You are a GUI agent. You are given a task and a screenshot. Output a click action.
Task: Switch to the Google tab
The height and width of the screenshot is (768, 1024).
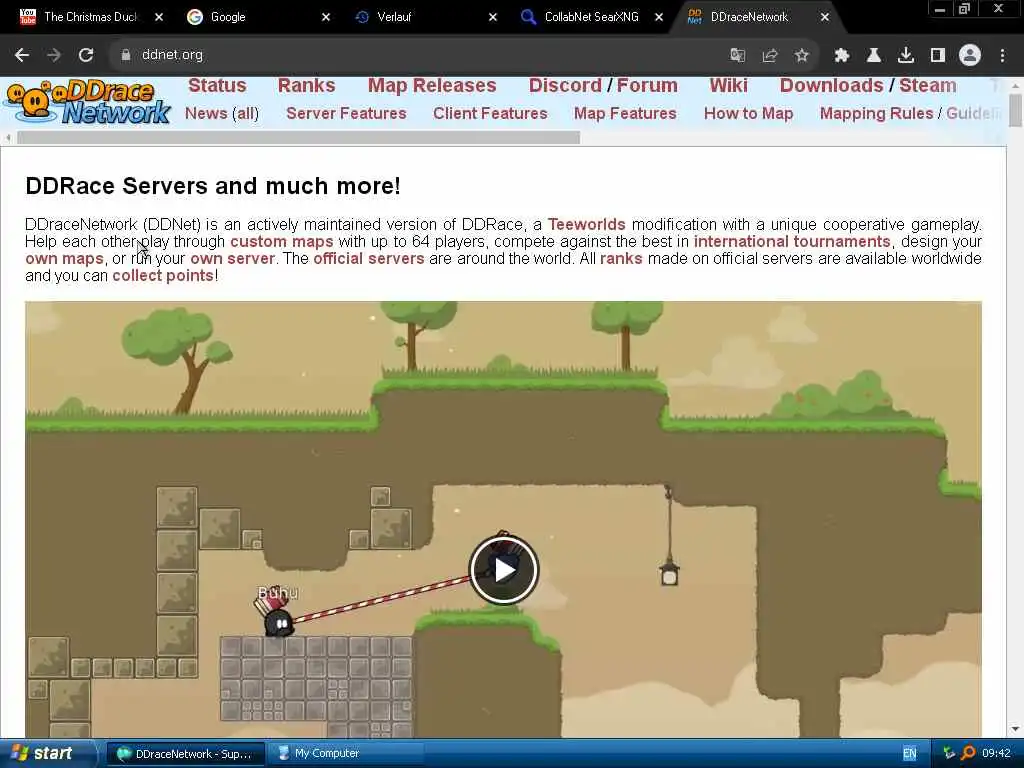pos(227,17)
